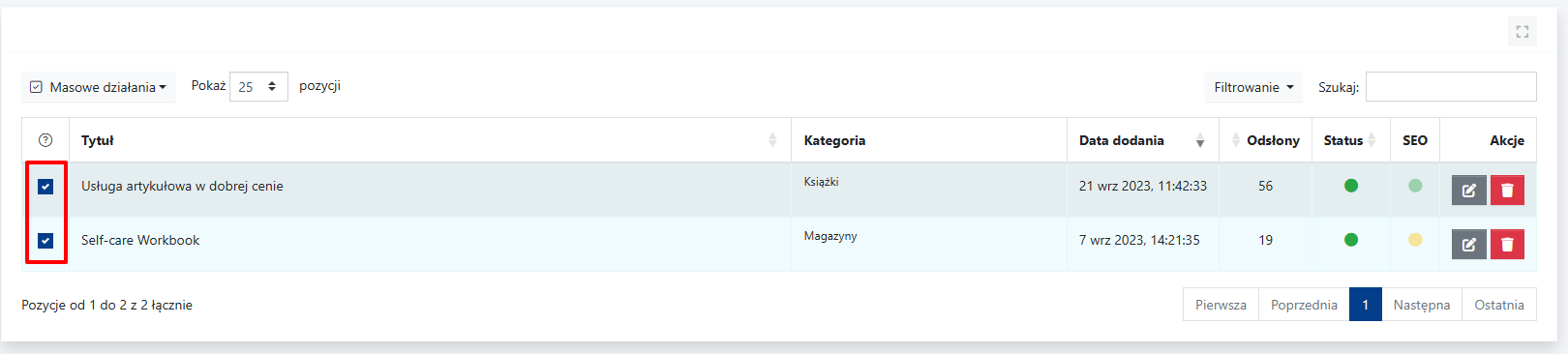1568x354 pixels.
Task: Edit the Self-care Workbook entry
Action: [1469, 244]
